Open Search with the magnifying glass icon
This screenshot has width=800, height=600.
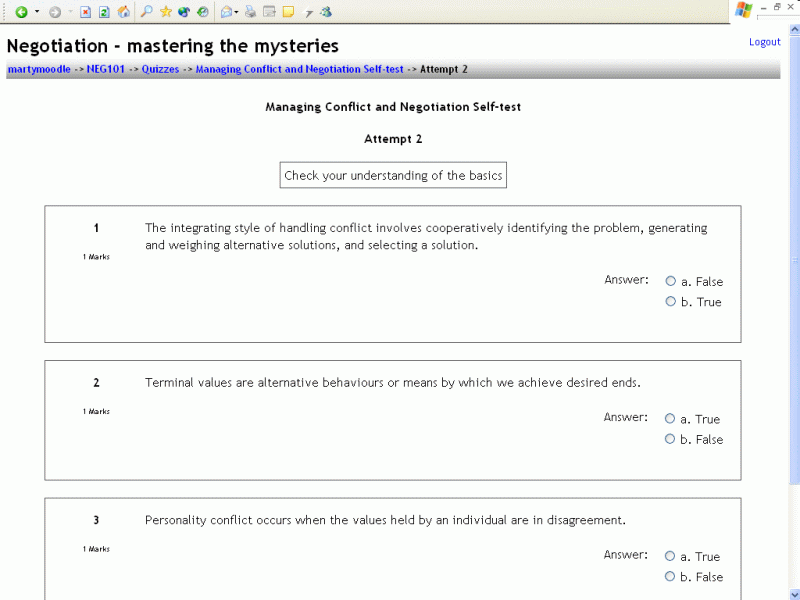tap(146, 12)
